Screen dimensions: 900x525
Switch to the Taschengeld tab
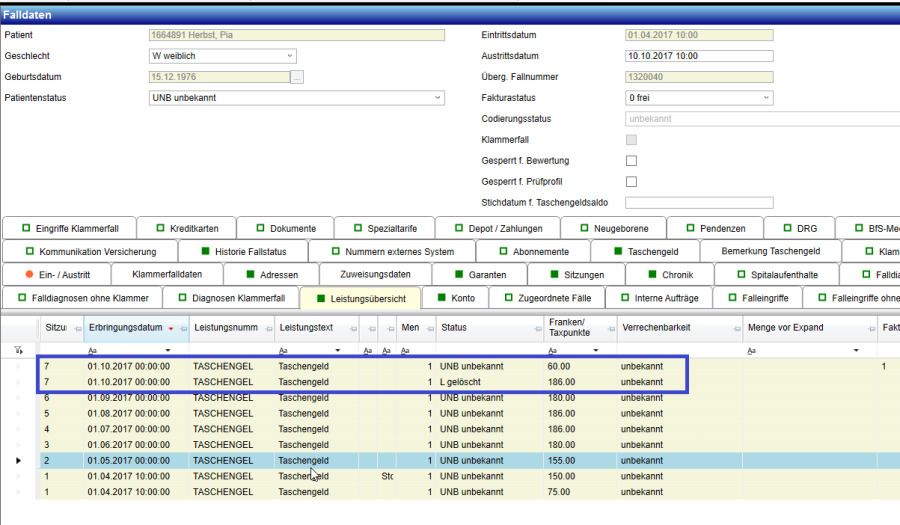(x=645, y=251)
